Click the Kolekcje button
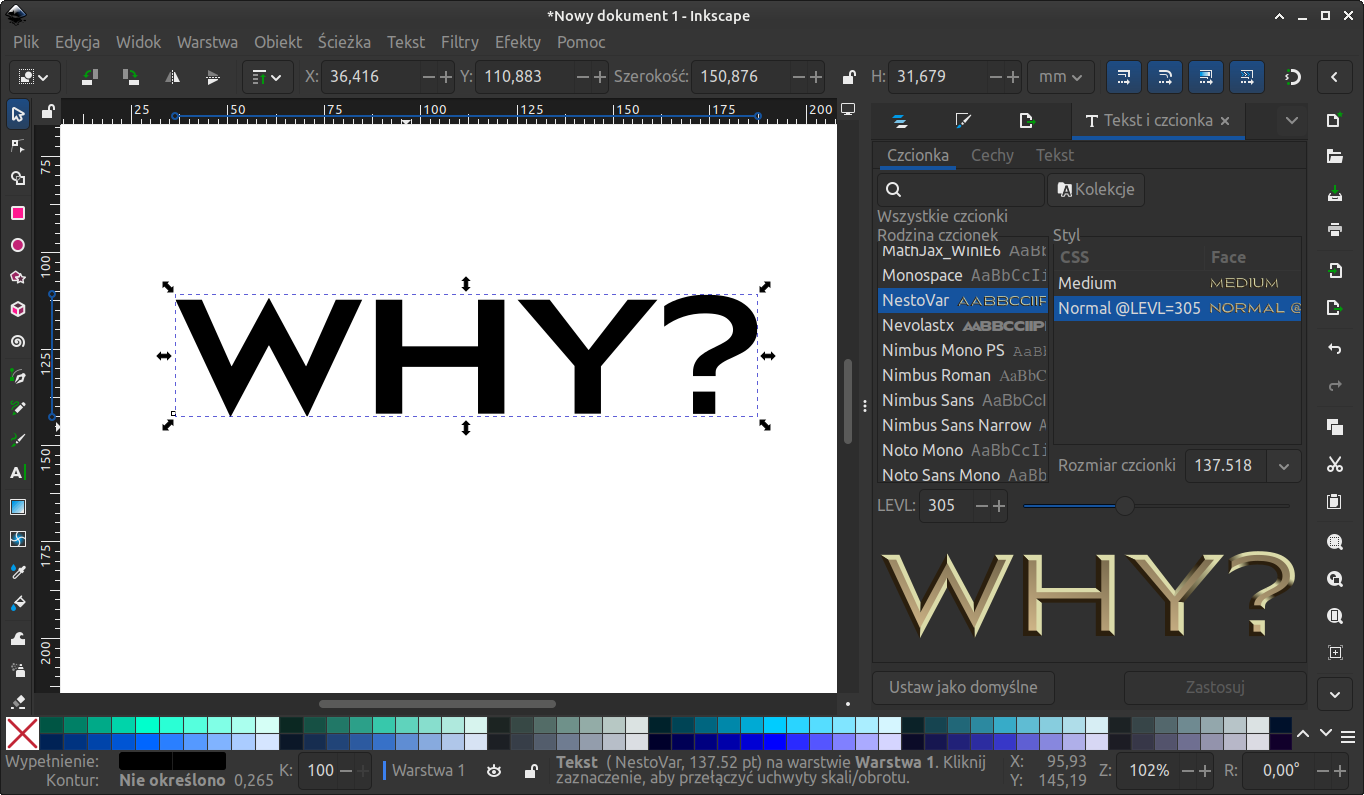The height and width of the screenshot is (795, 1364). pyautogui.click(x=1096, y=189)
